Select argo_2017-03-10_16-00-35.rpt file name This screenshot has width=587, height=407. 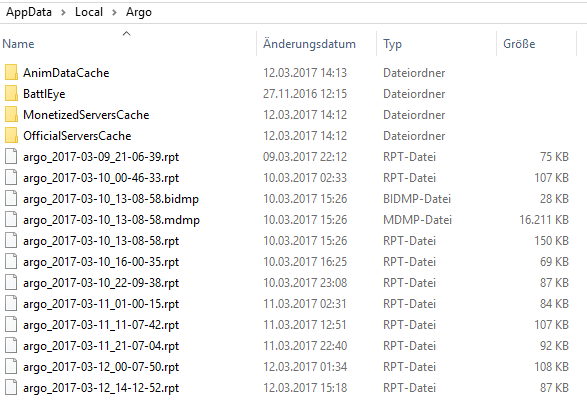coord(101,262)
